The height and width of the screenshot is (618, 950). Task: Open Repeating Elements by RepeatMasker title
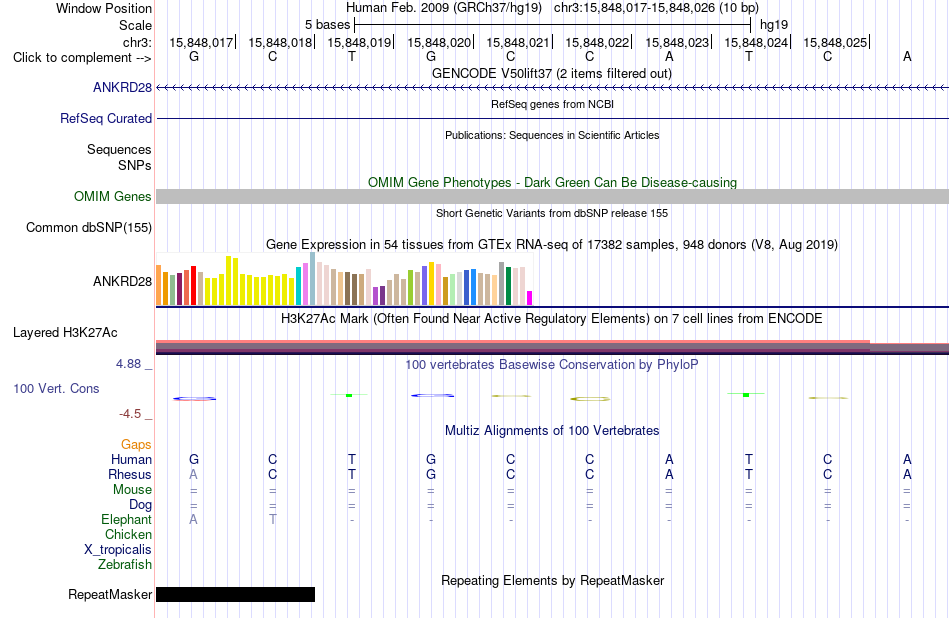tap(553, 580)
